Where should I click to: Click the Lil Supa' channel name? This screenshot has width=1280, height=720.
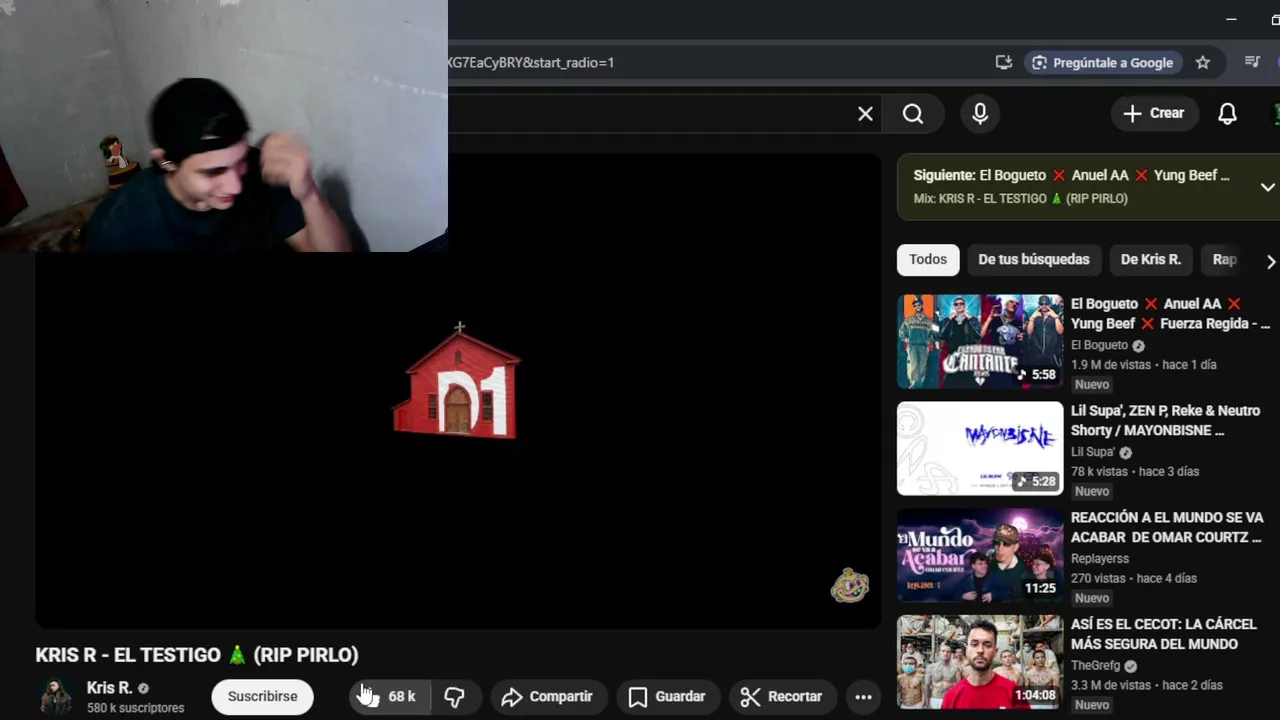pyautogui.click(x=1093, y=452)
